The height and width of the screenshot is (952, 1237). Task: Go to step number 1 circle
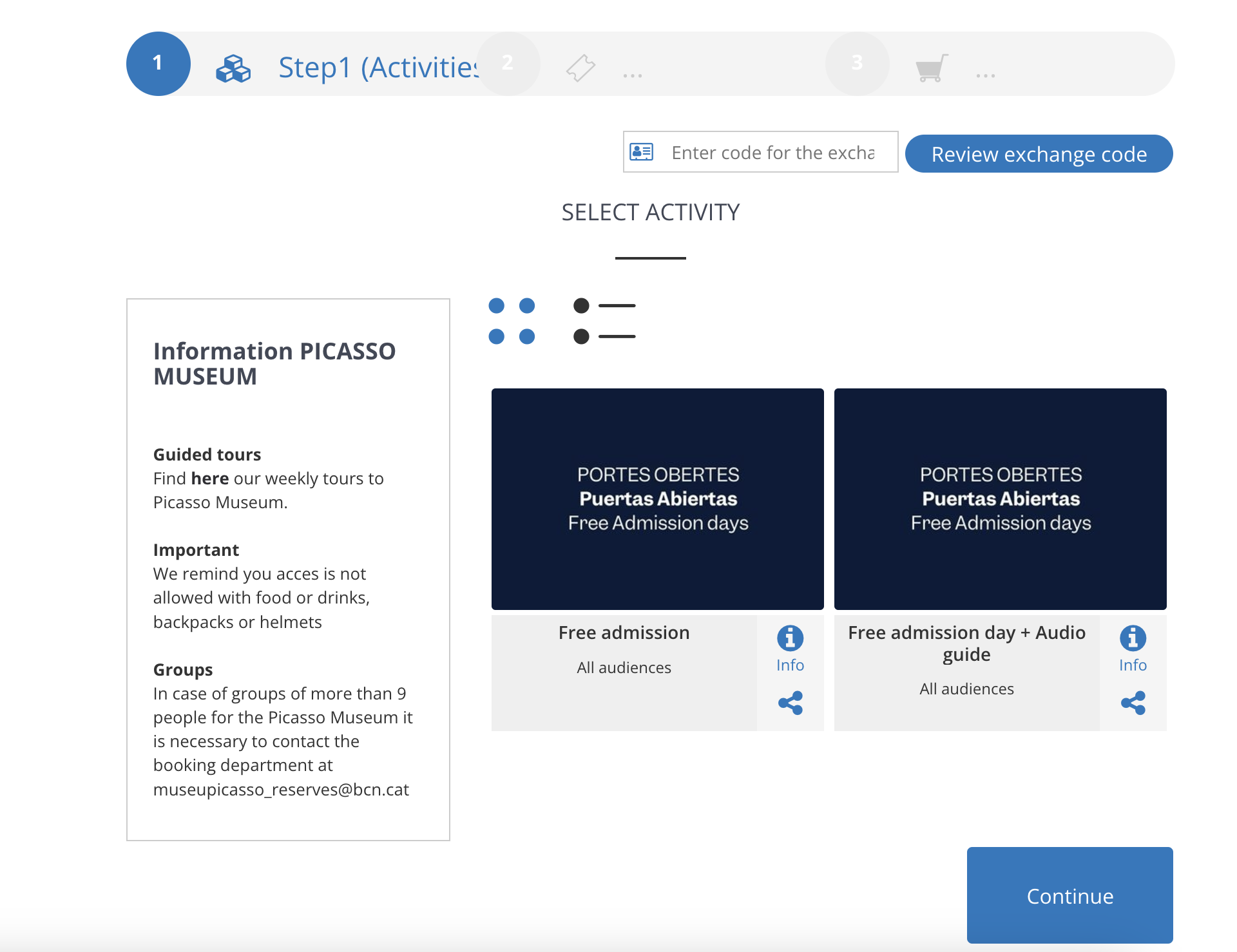158,63
